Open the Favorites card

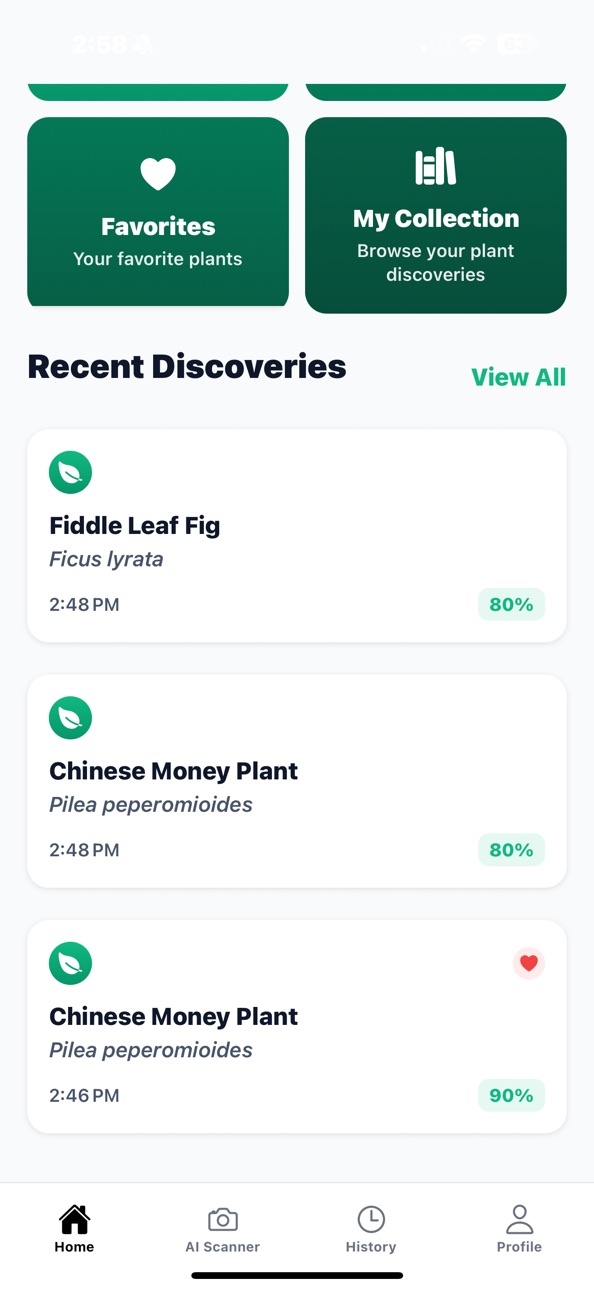(158, 212)
